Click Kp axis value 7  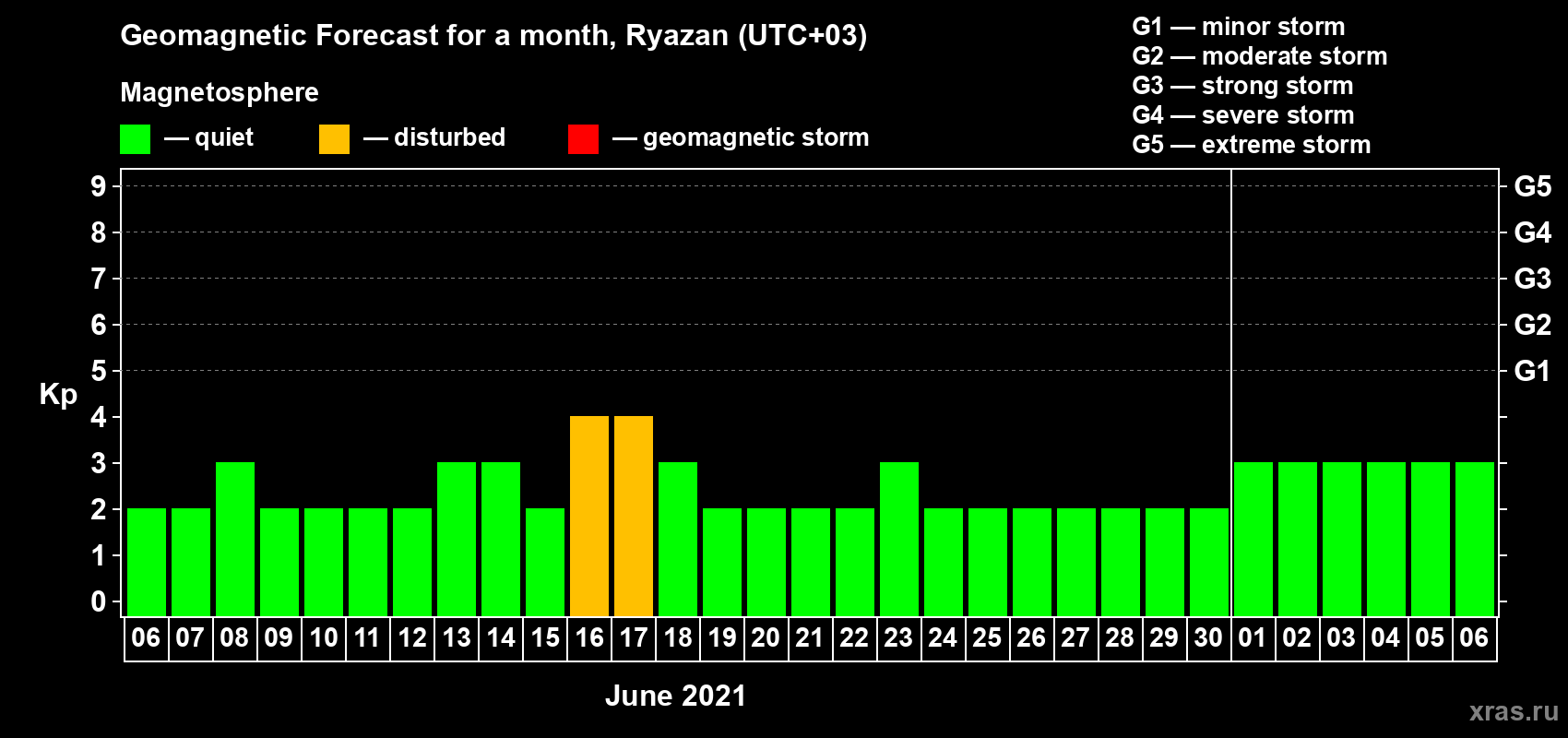point(99,279)
